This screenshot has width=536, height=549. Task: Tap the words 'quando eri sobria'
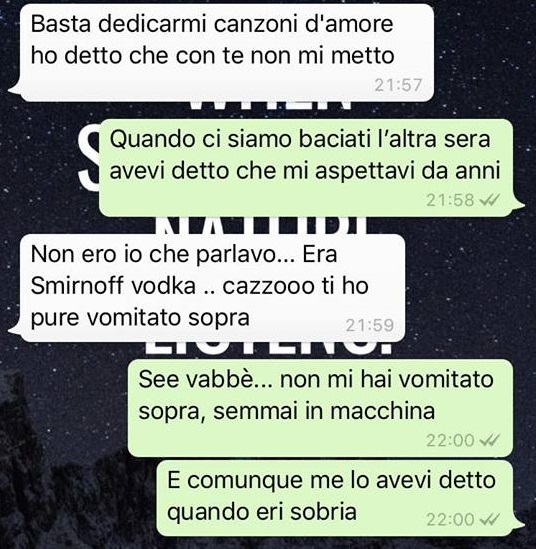pyautogui.click(x=262, y=512)
